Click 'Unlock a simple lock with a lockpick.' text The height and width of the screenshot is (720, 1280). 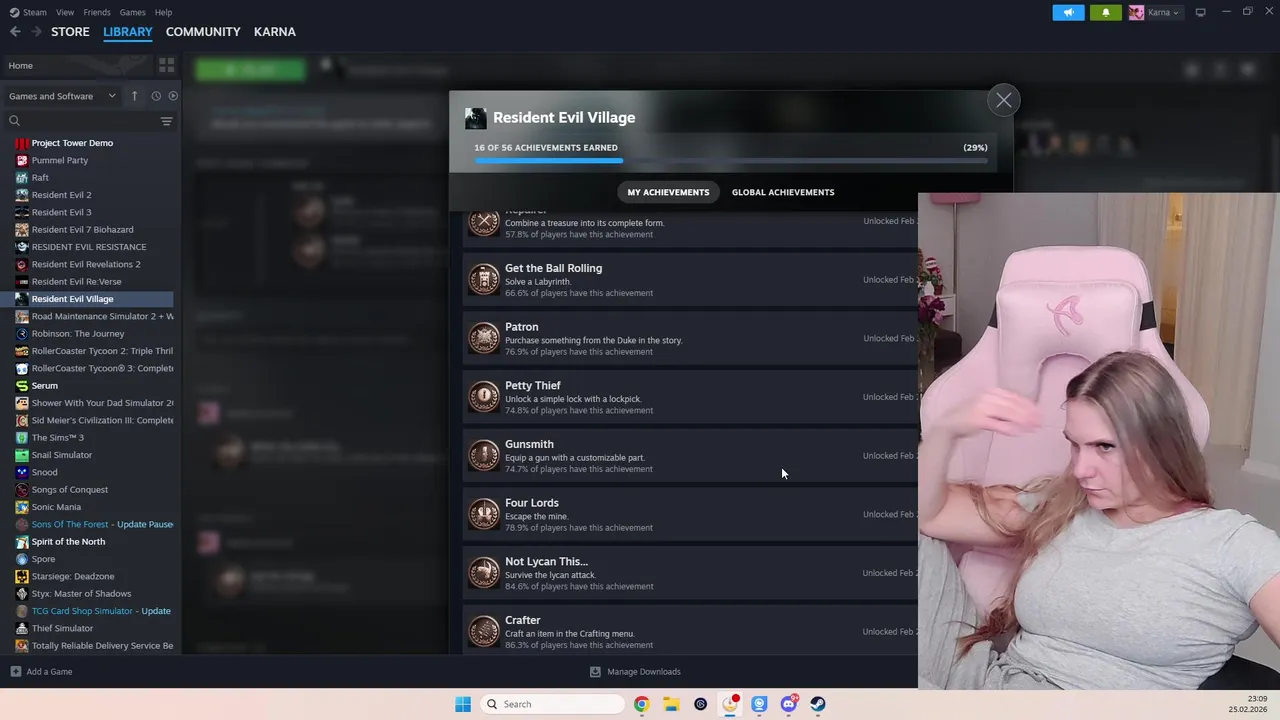coord(573,399)
